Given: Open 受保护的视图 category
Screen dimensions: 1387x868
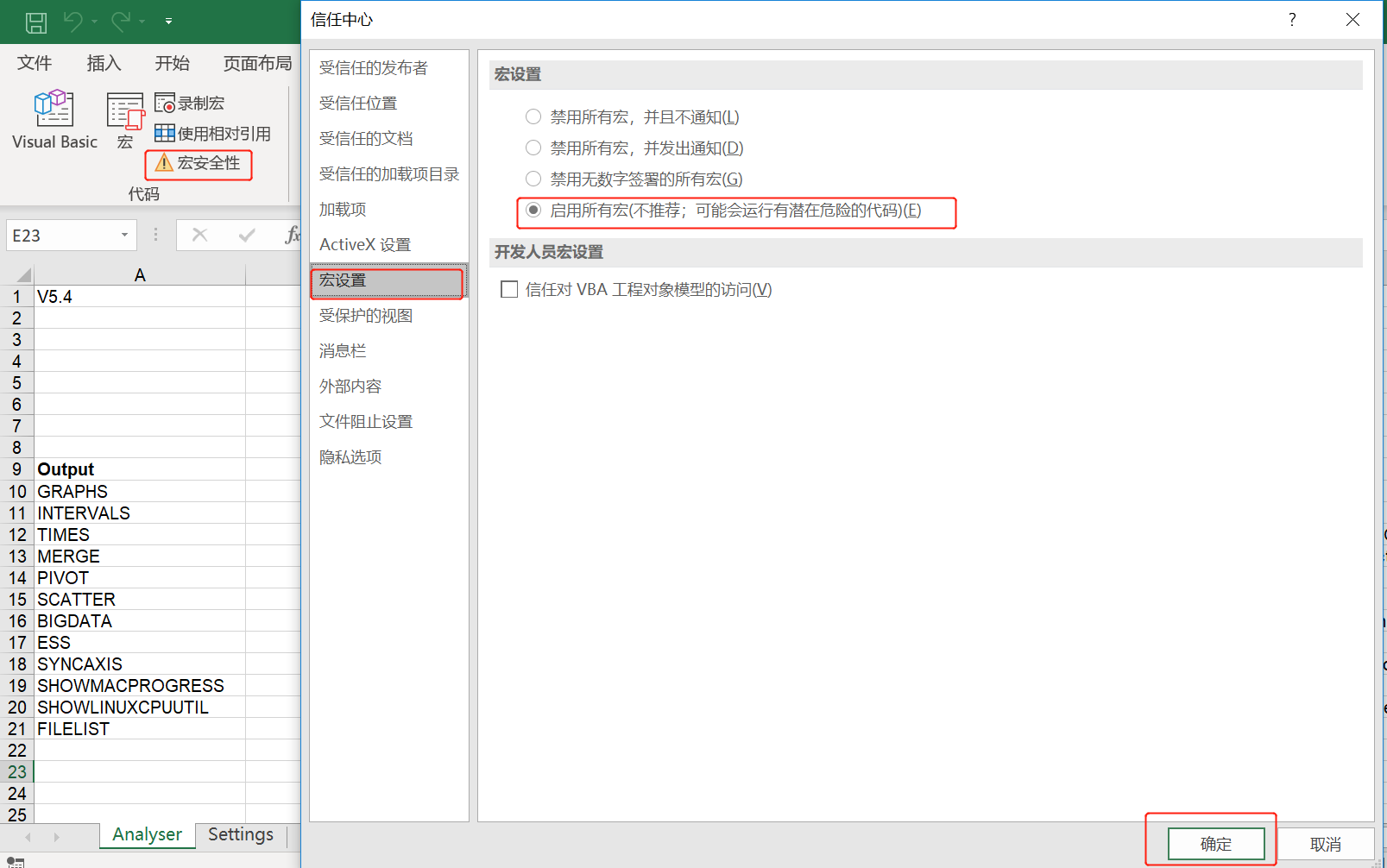Looking at the screenshot, I should (389, 316).
